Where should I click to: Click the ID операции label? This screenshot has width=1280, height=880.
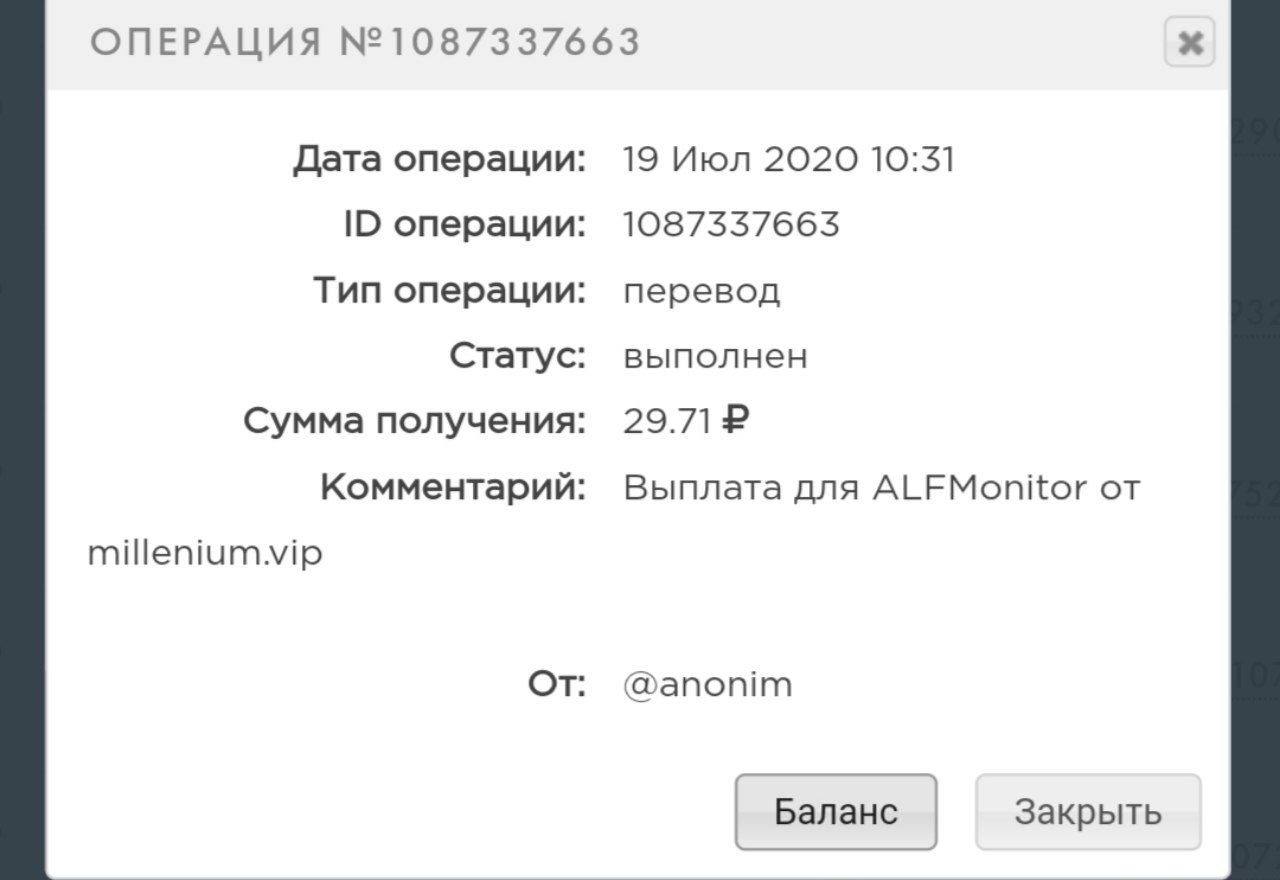click(464, 224)
